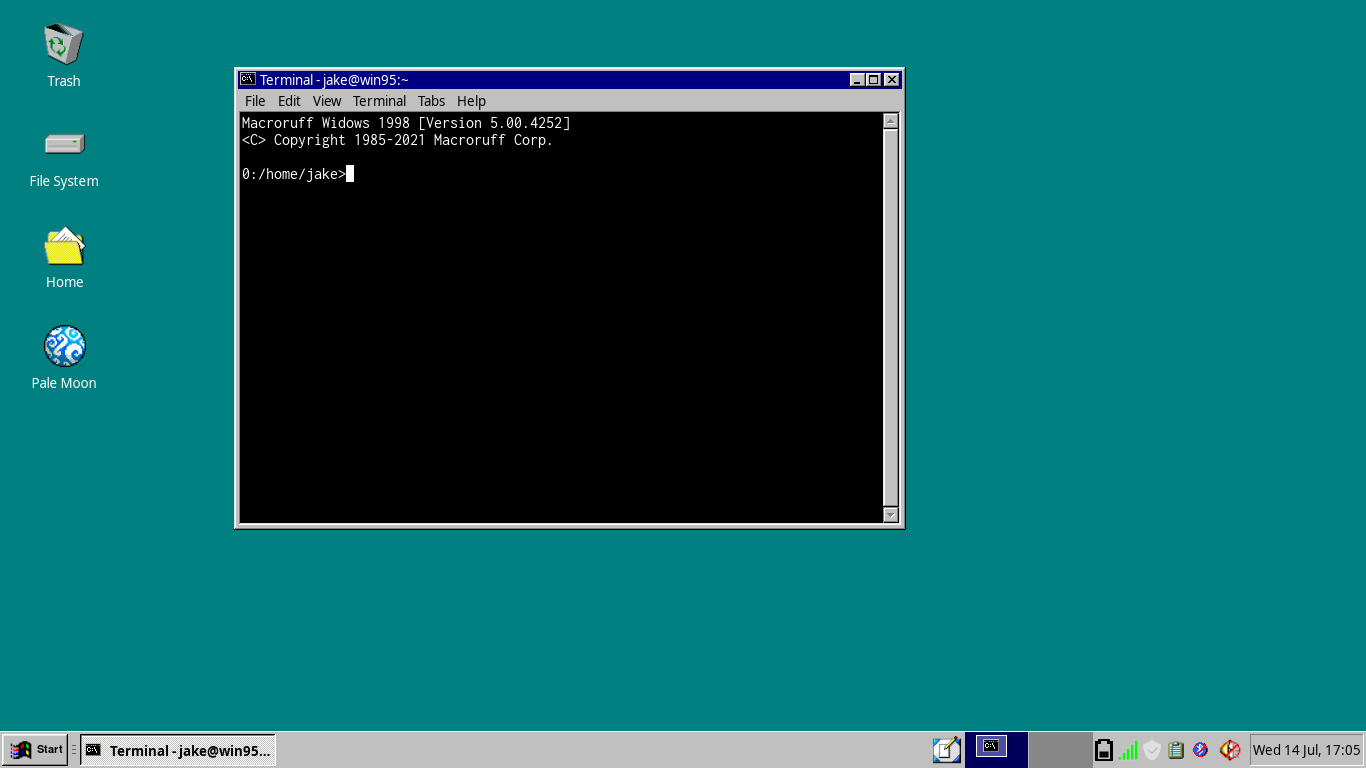Click the Copyright 1985-2021 Macroruff Corp. line
This screenshot has width=1366, height=768.
(x=398, y=140)
